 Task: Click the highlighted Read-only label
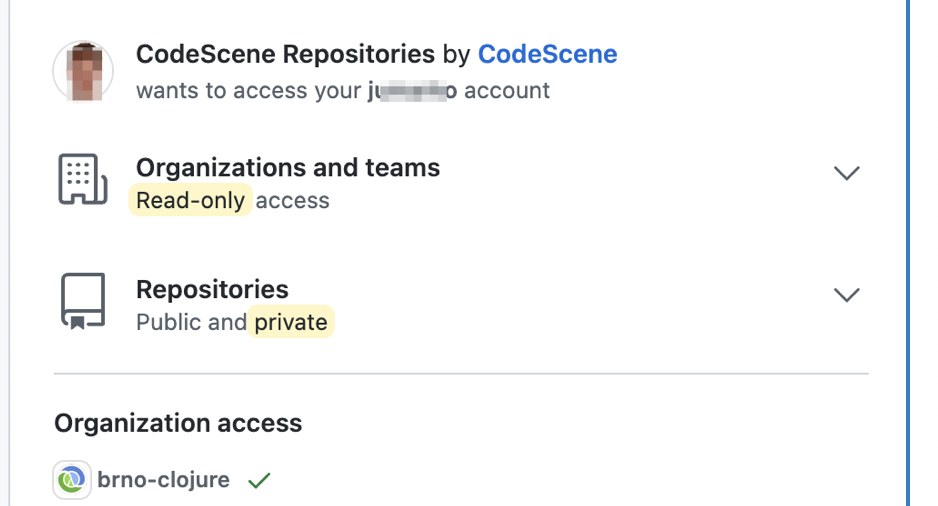[190, 200]
